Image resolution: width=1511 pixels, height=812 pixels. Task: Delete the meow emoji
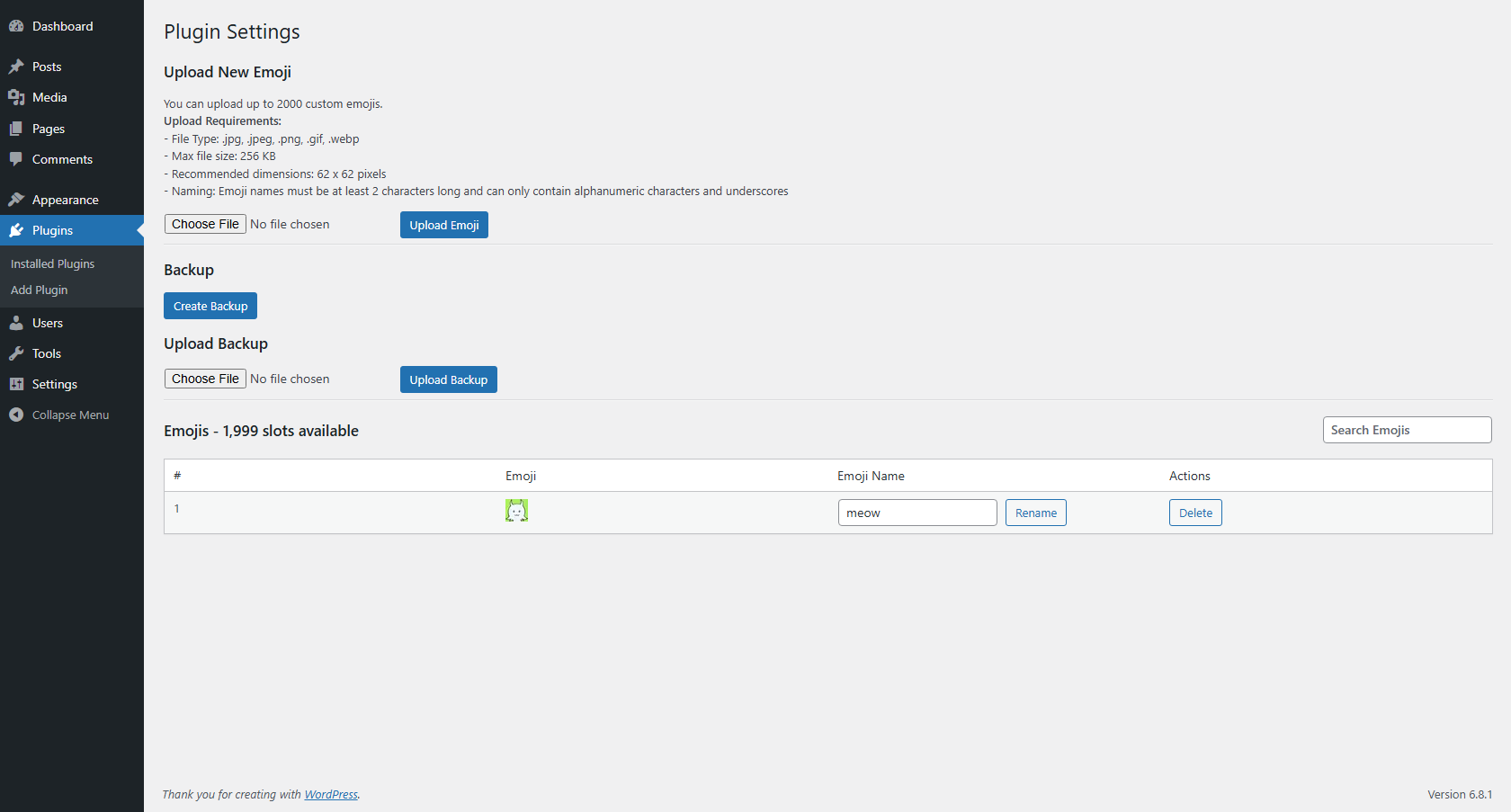pos(1195,512)
